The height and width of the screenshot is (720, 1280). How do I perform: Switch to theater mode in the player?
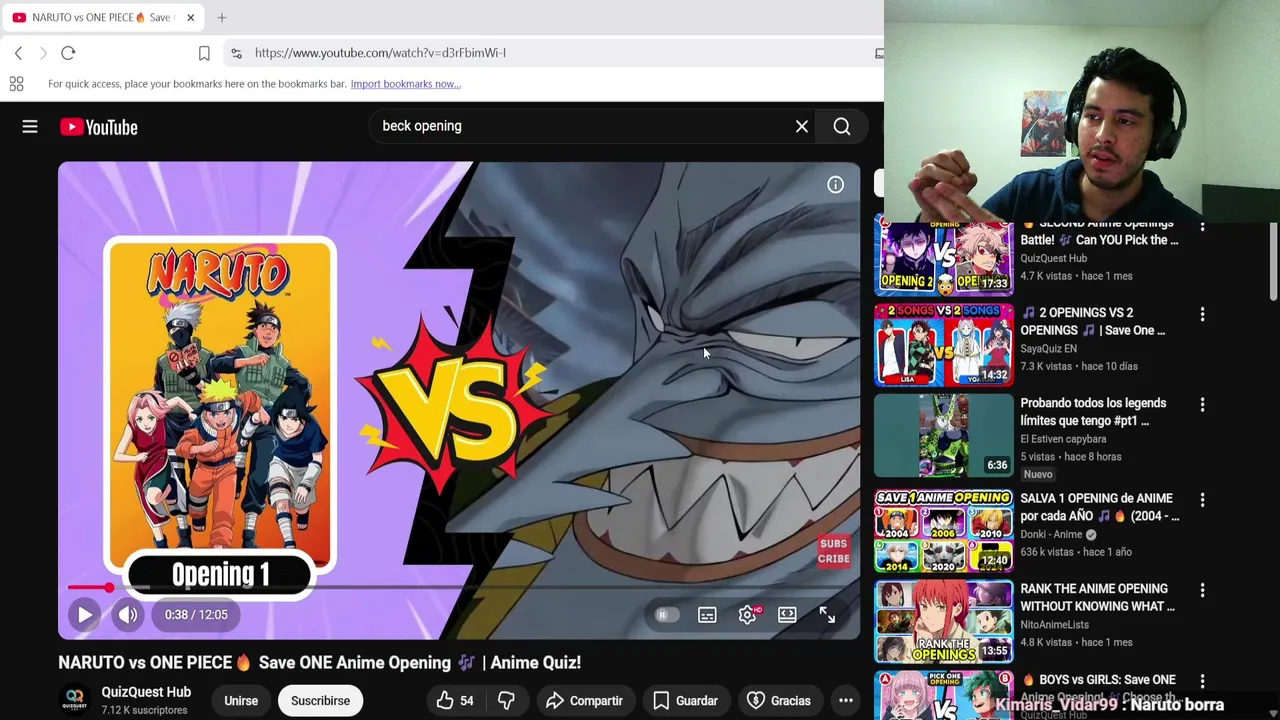pos(787,615)
